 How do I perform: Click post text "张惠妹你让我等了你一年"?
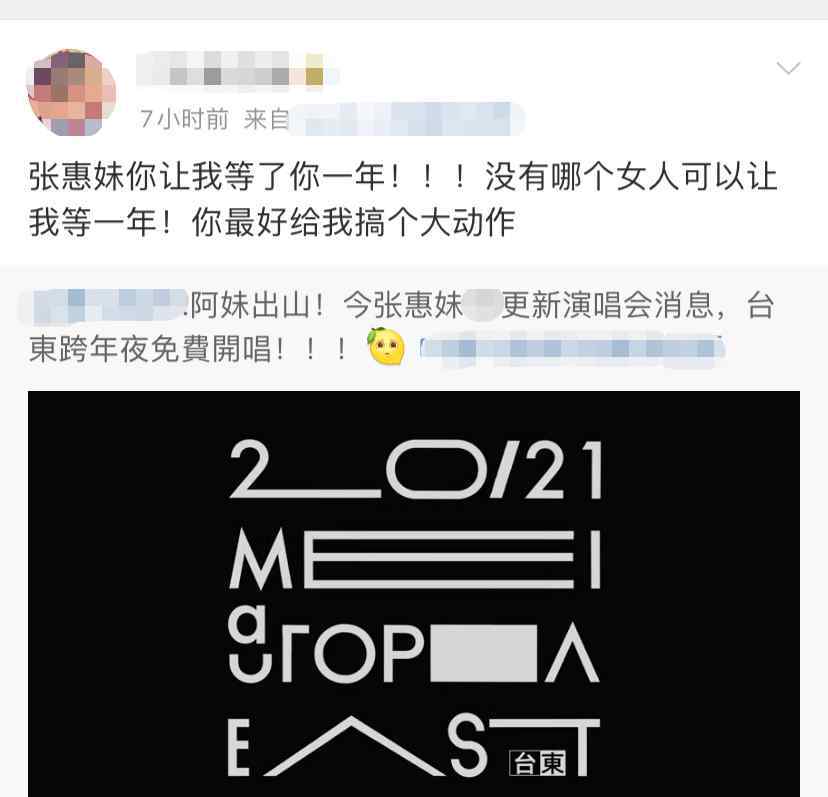(x=206, y=176)
